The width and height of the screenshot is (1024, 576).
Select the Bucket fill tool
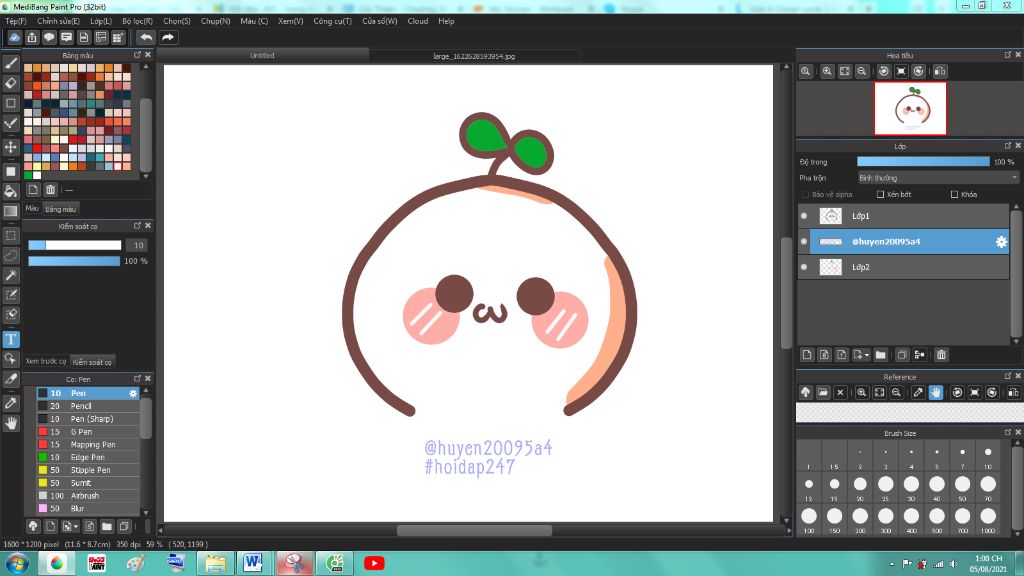coord(11,191)
